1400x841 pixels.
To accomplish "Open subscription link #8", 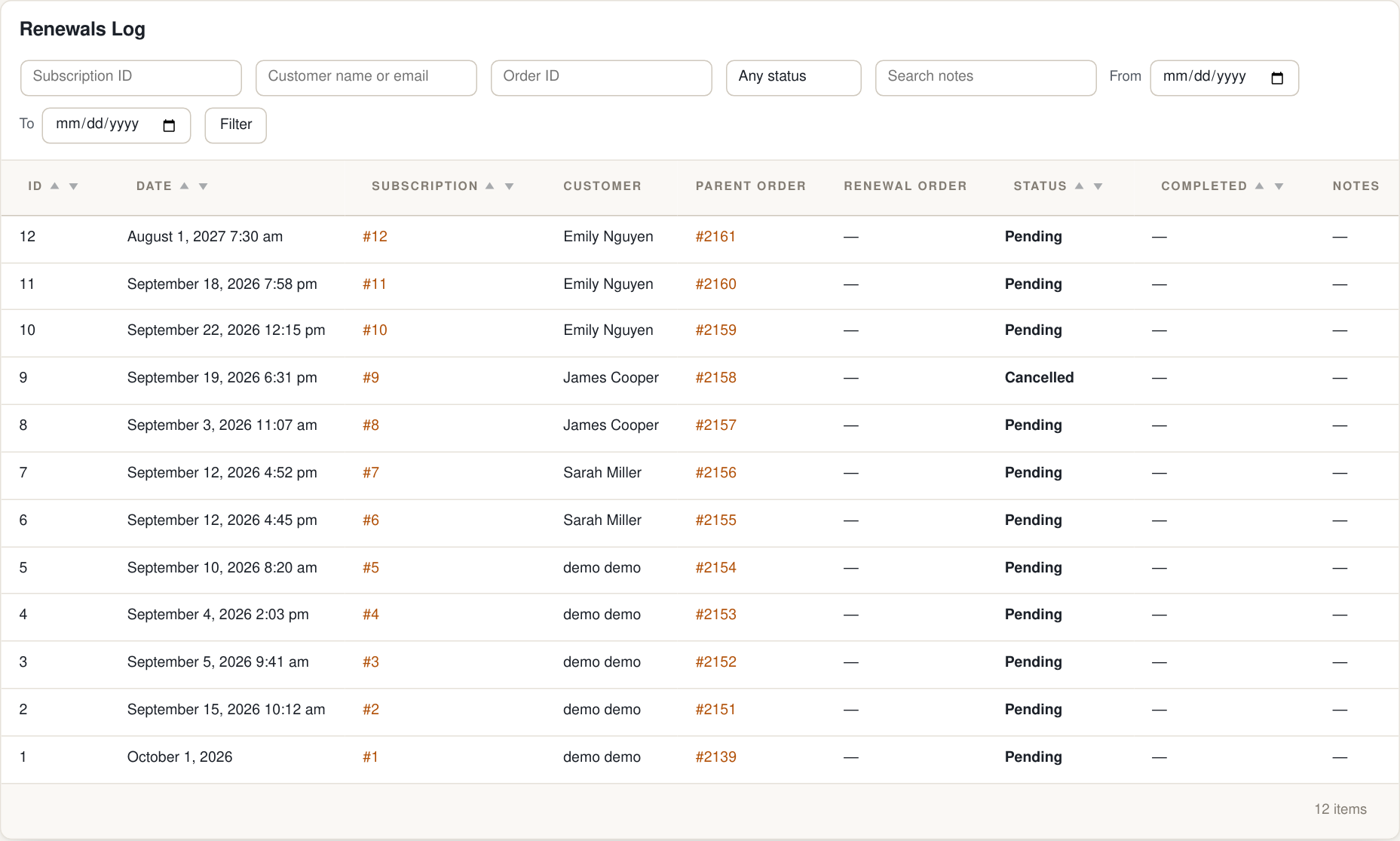I will tap(371, 425).
